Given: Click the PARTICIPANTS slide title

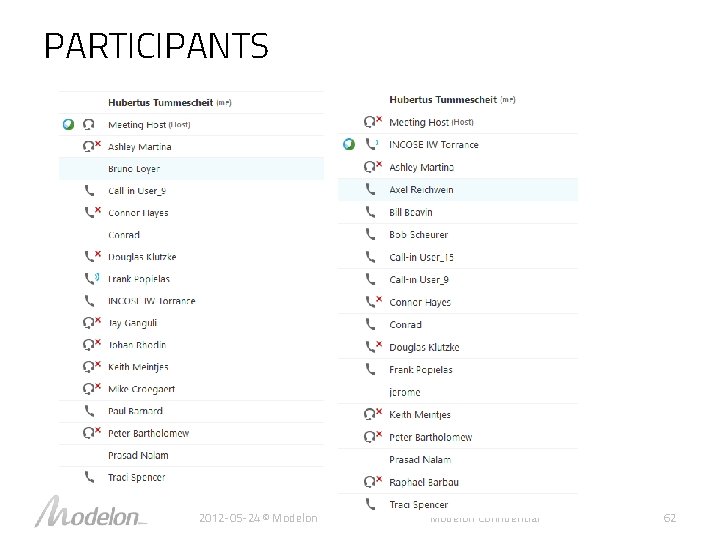Looking at the screenshot, I should [x=156, y=46].
